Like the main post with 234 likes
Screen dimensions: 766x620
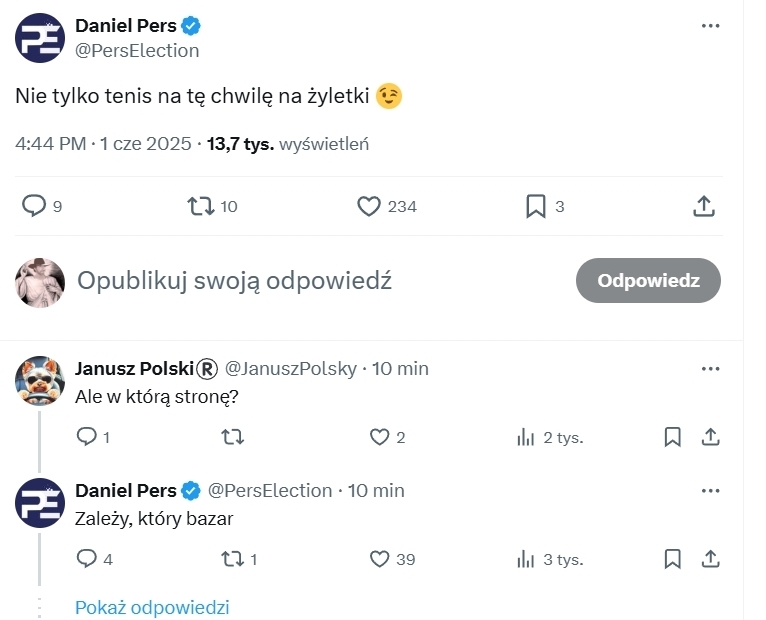click(369, 206)
